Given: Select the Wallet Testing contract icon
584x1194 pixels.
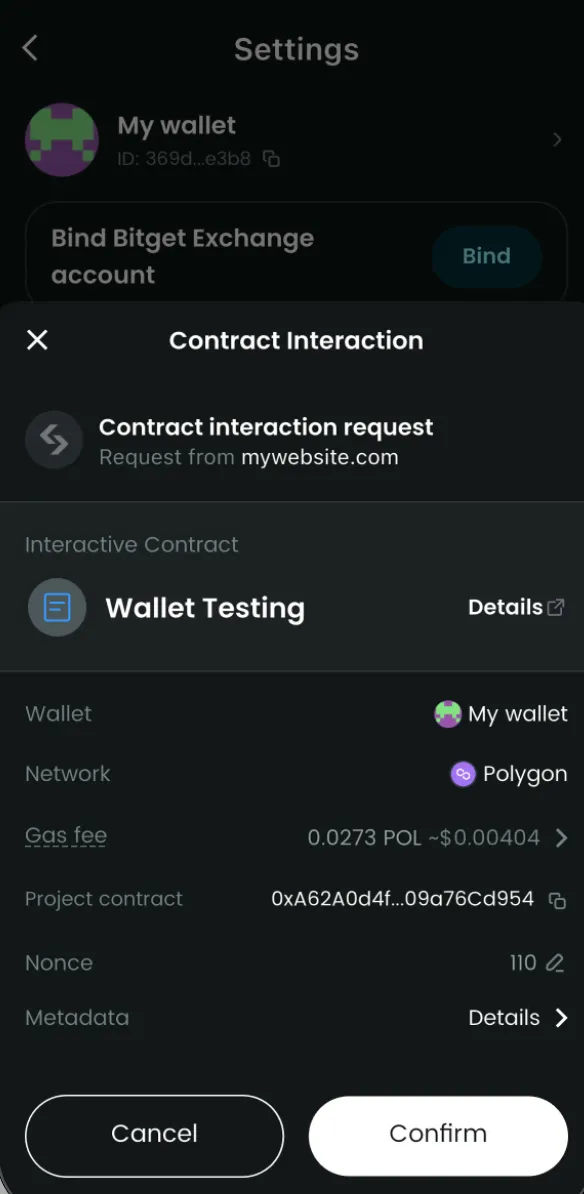Looking at the screenshot, I should [57, 608].
